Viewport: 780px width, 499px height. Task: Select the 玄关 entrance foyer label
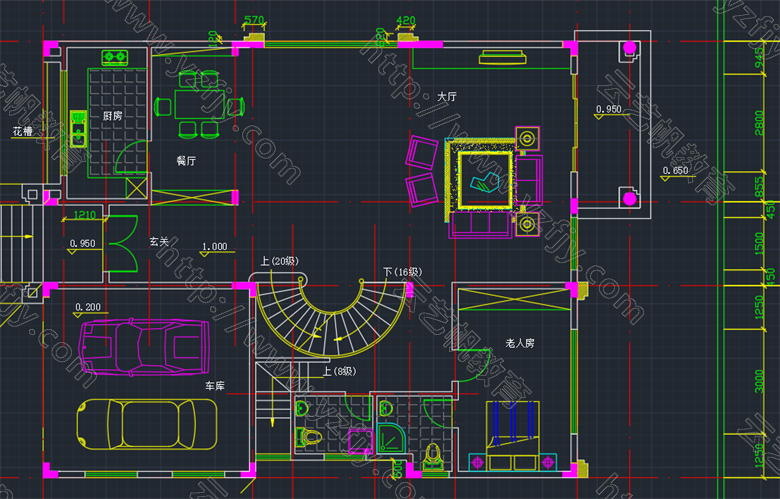click(159, 241)
